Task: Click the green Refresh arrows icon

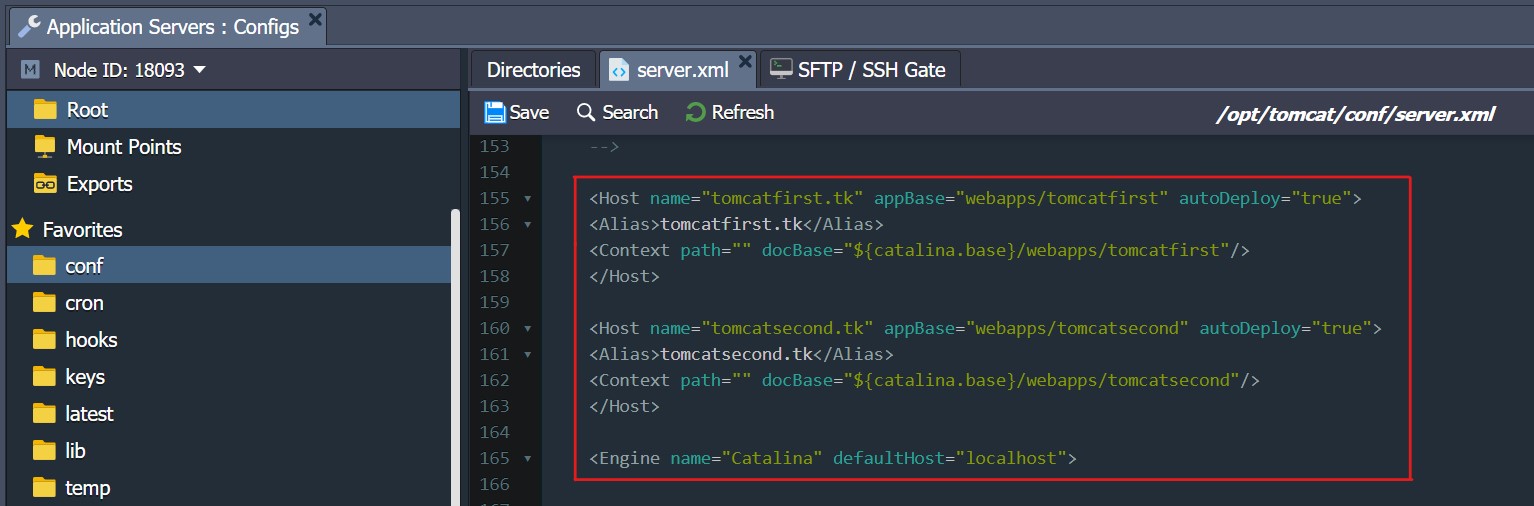Action: [696, 112]
